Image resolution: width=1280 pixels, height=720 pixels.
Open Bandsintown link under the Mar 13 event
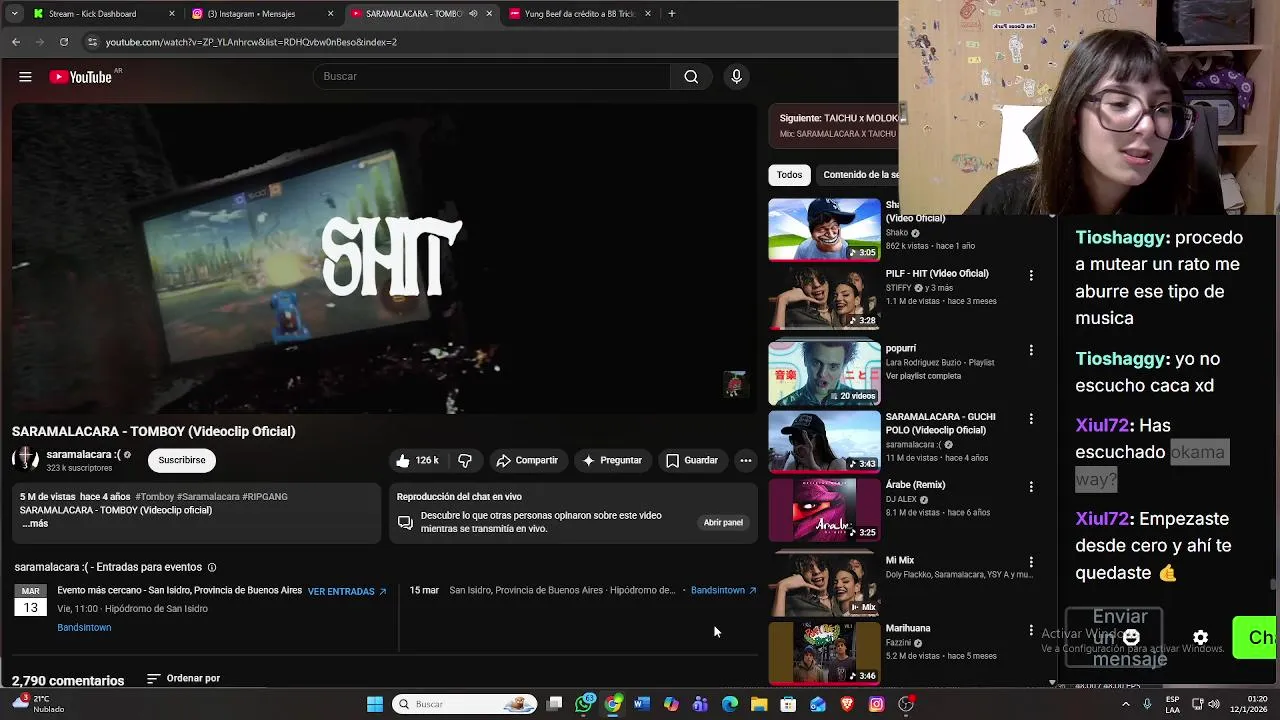click(84, 628)
